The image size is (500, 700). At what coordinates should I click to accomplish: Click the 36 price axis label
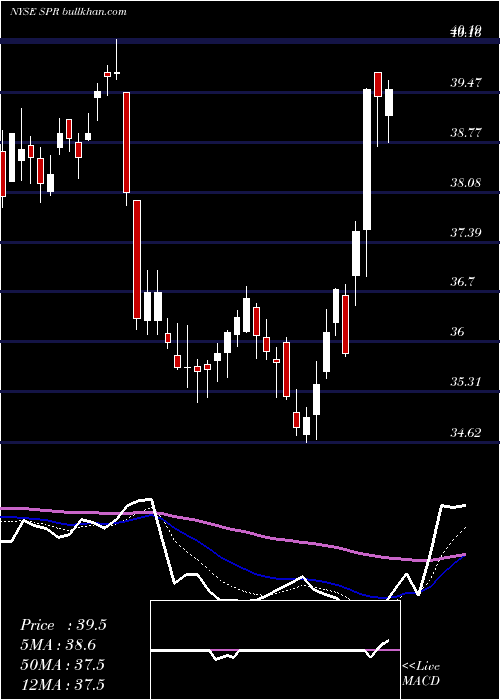[x=458, y=332]
